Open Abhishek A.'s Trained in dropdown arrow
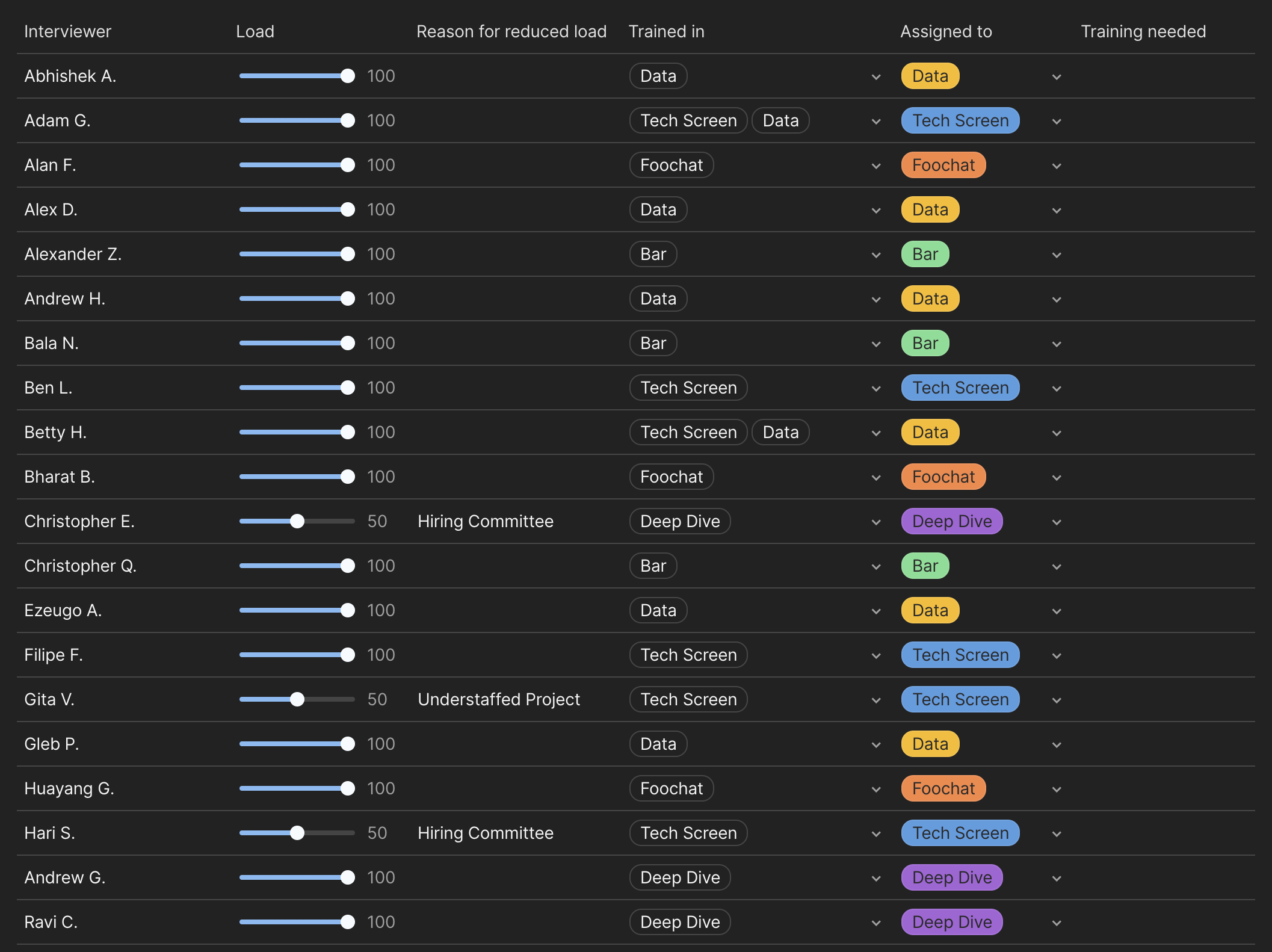Image resolution: width=1272 pixels, height=952 pixels. tap(876, 77)
